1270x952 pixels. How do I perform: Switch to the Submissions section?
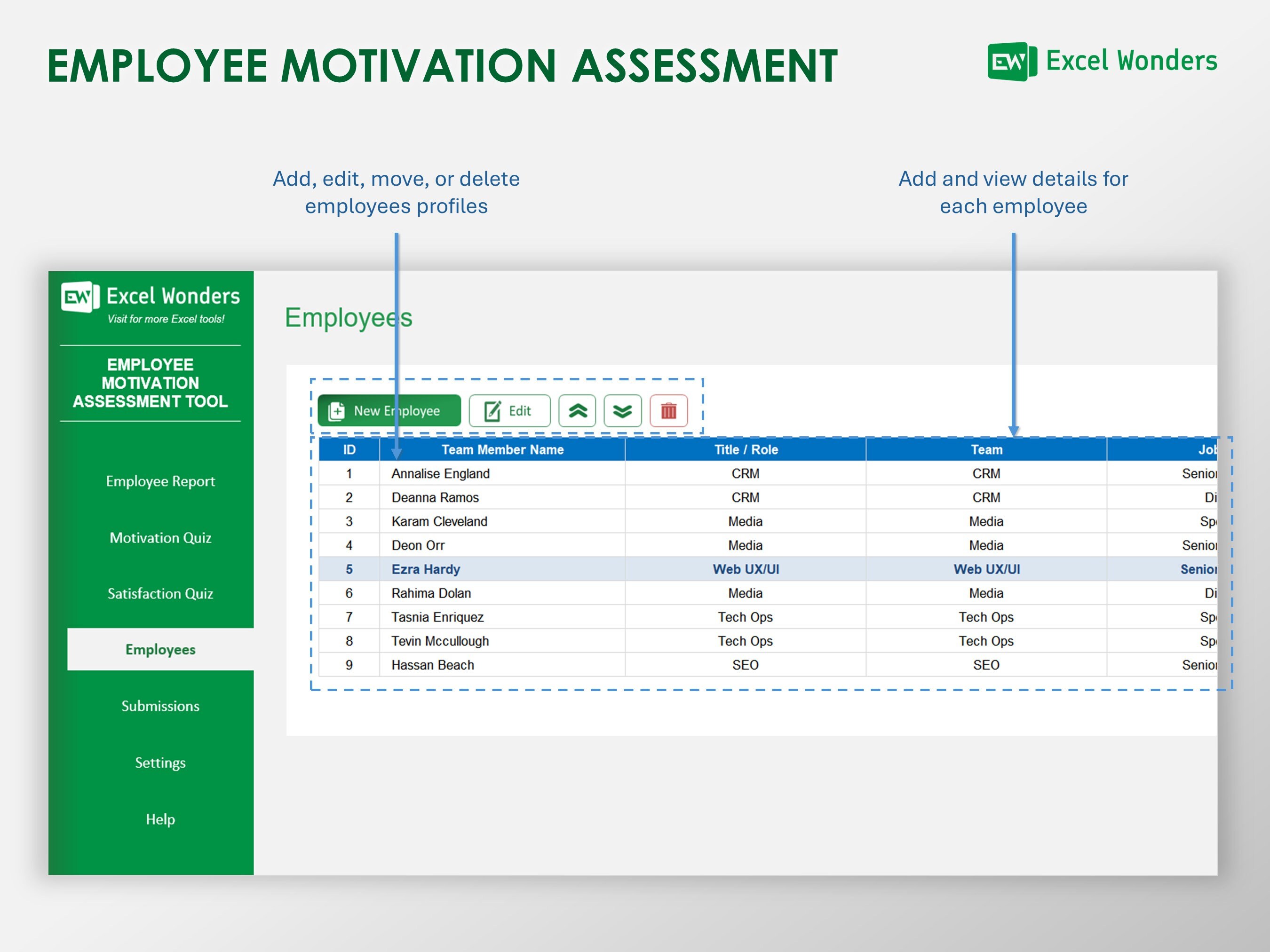point(160,706)
